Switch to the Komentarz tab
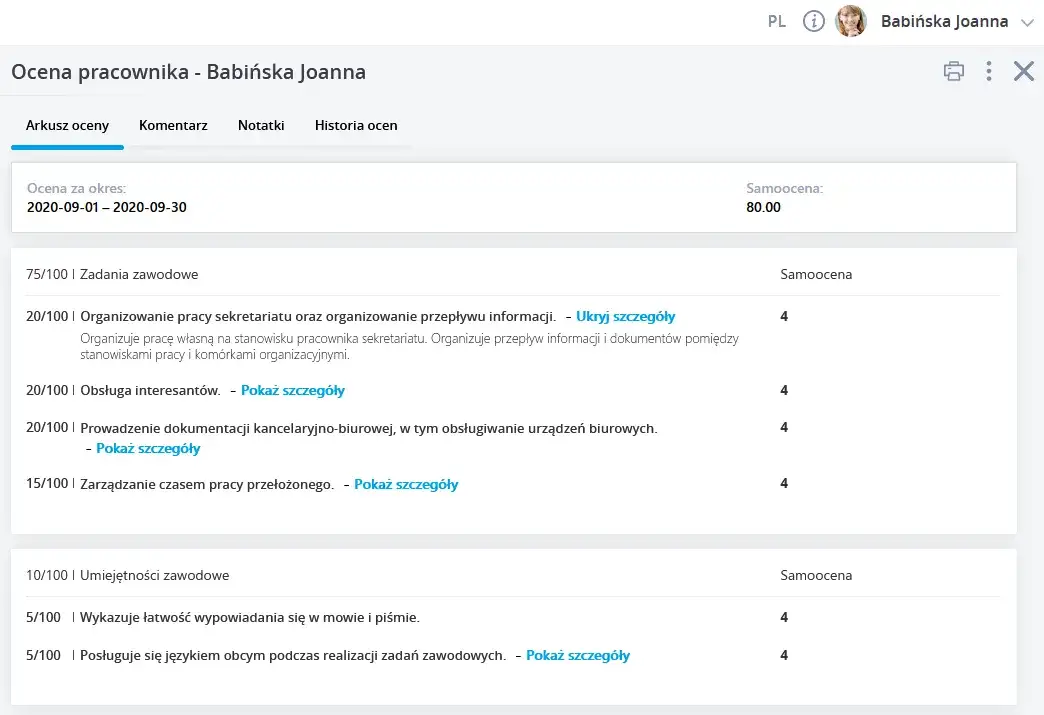 (173, 126)
